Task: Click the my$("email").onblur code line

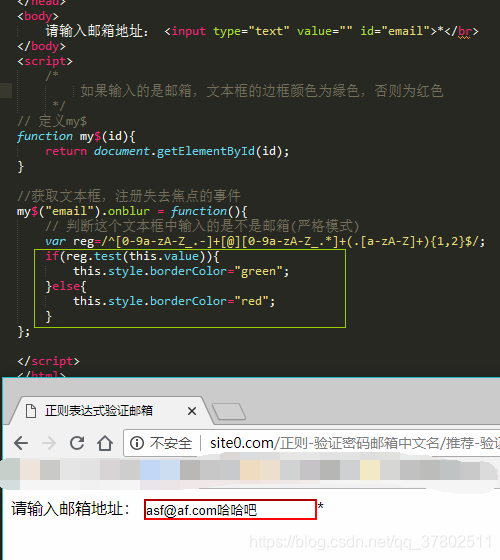Action: (x=132, y=211)
